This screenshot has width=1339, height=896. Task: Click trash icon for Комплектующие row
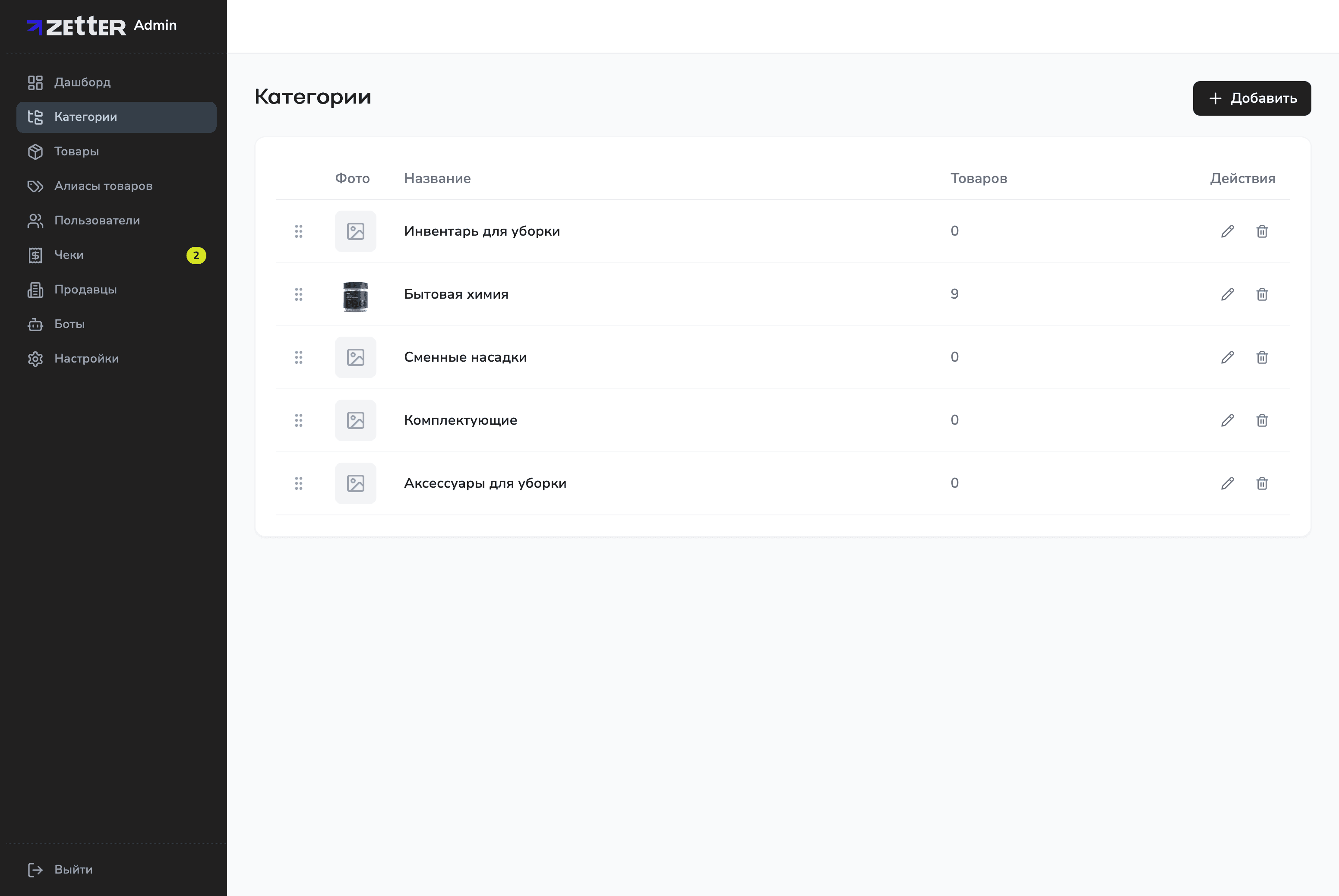(x=1262, y=420)
